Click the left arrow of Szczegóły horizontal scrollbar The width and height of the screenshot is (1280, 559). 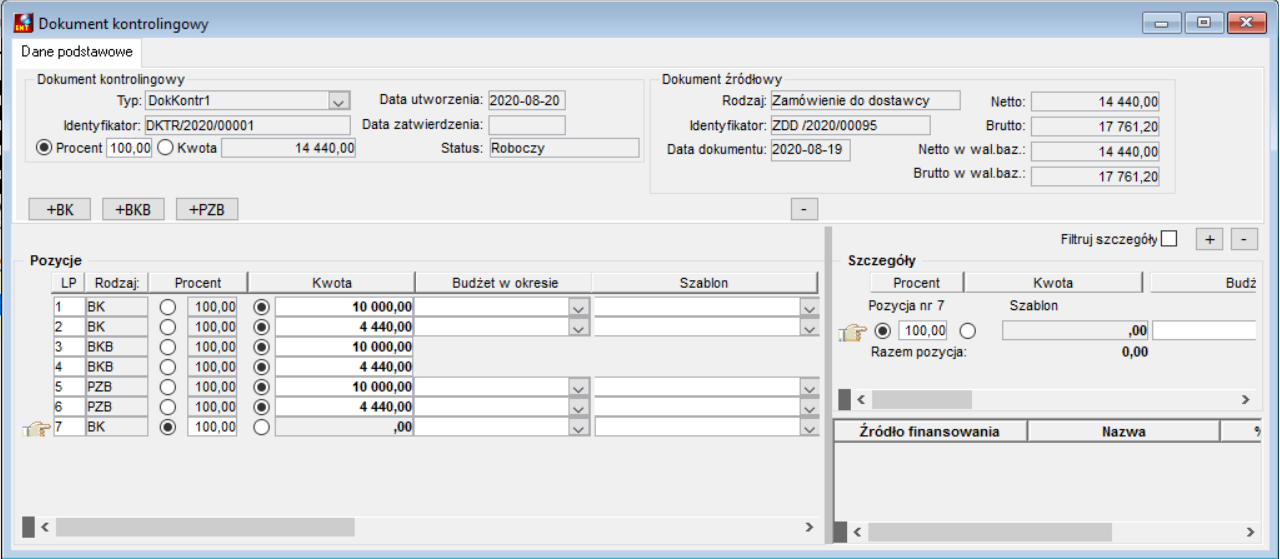[862, 399]
